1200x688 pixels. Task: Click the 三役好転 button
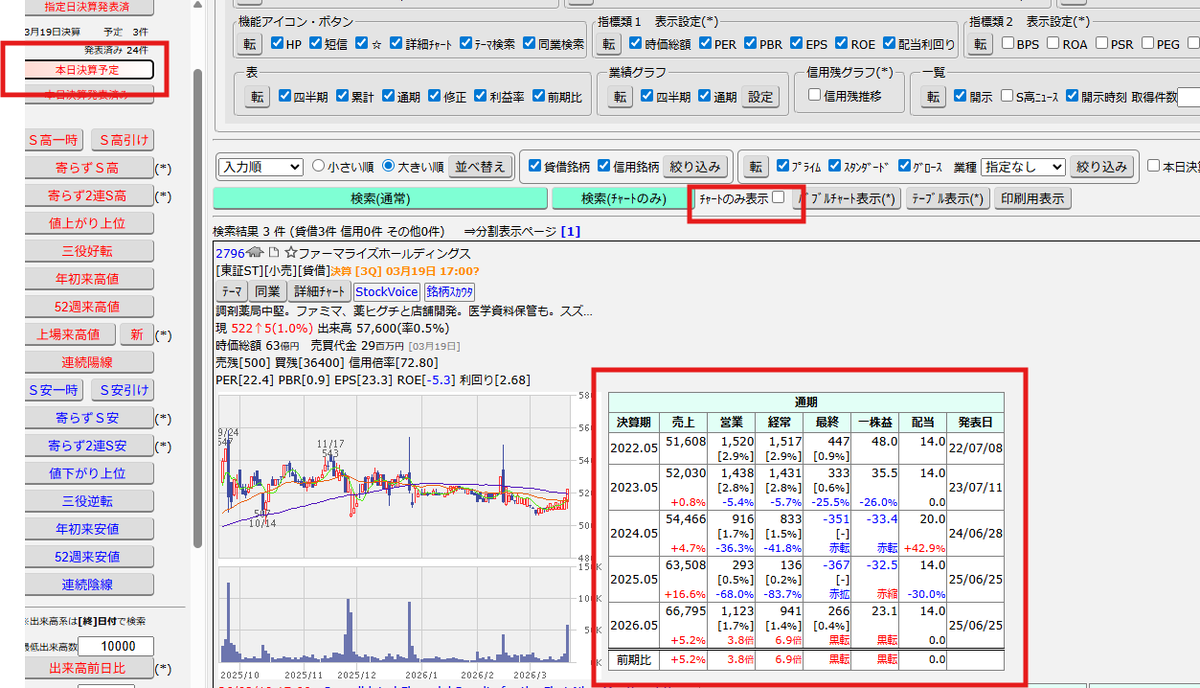coord(88,251)
